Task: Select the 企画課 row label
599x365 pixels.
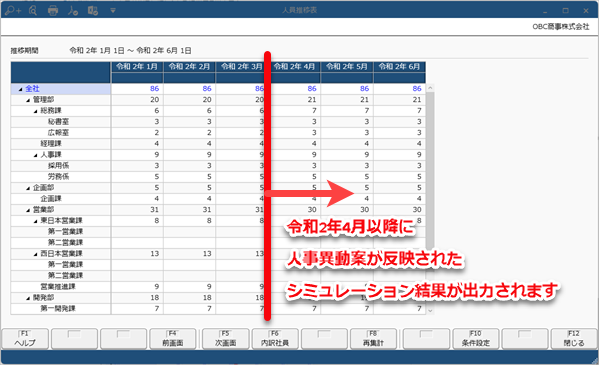Action: click(x=51, y=199)
